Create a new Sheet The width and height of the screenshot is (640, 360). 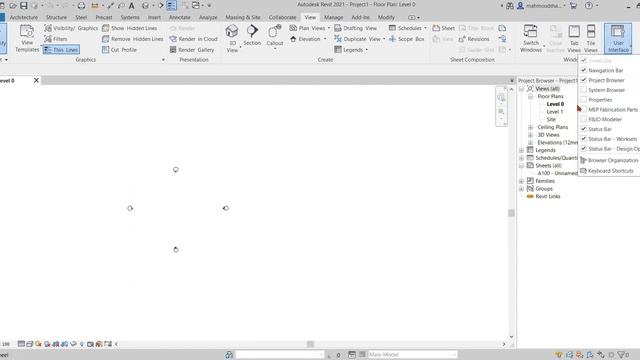443,28
